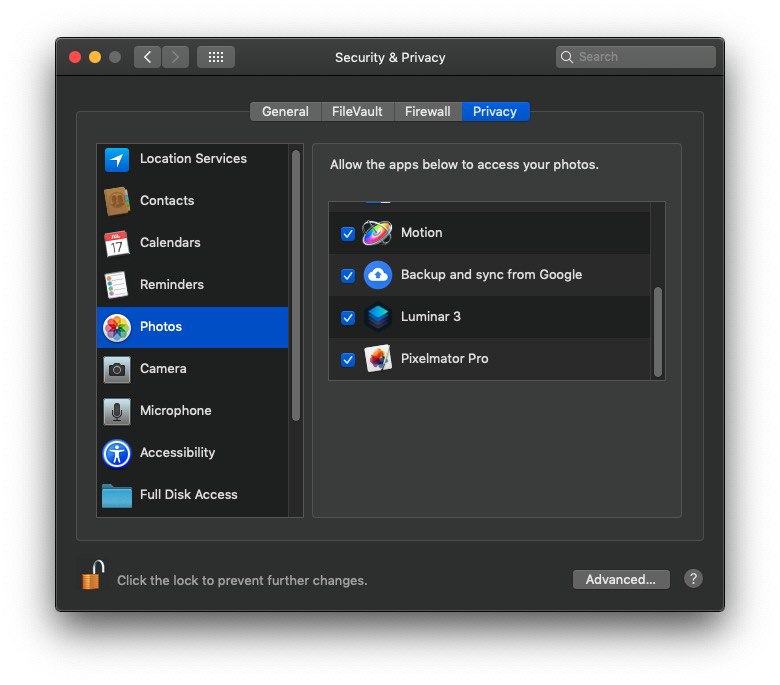Click the Camera icon in sidebar

(x=117, y=369)
